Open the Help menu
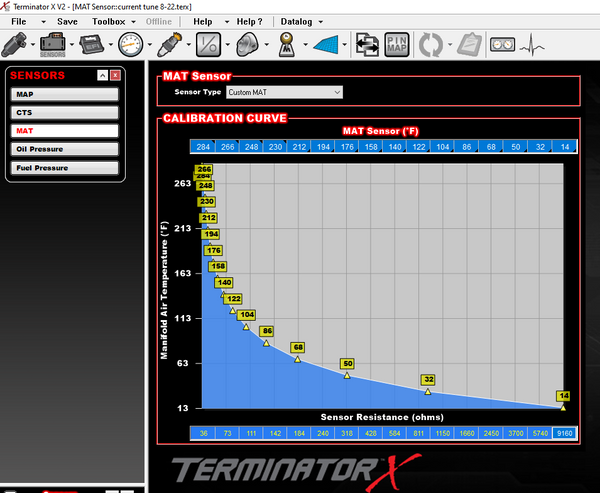Viewport: 600px width, 493px height. [x=203, y=21]
